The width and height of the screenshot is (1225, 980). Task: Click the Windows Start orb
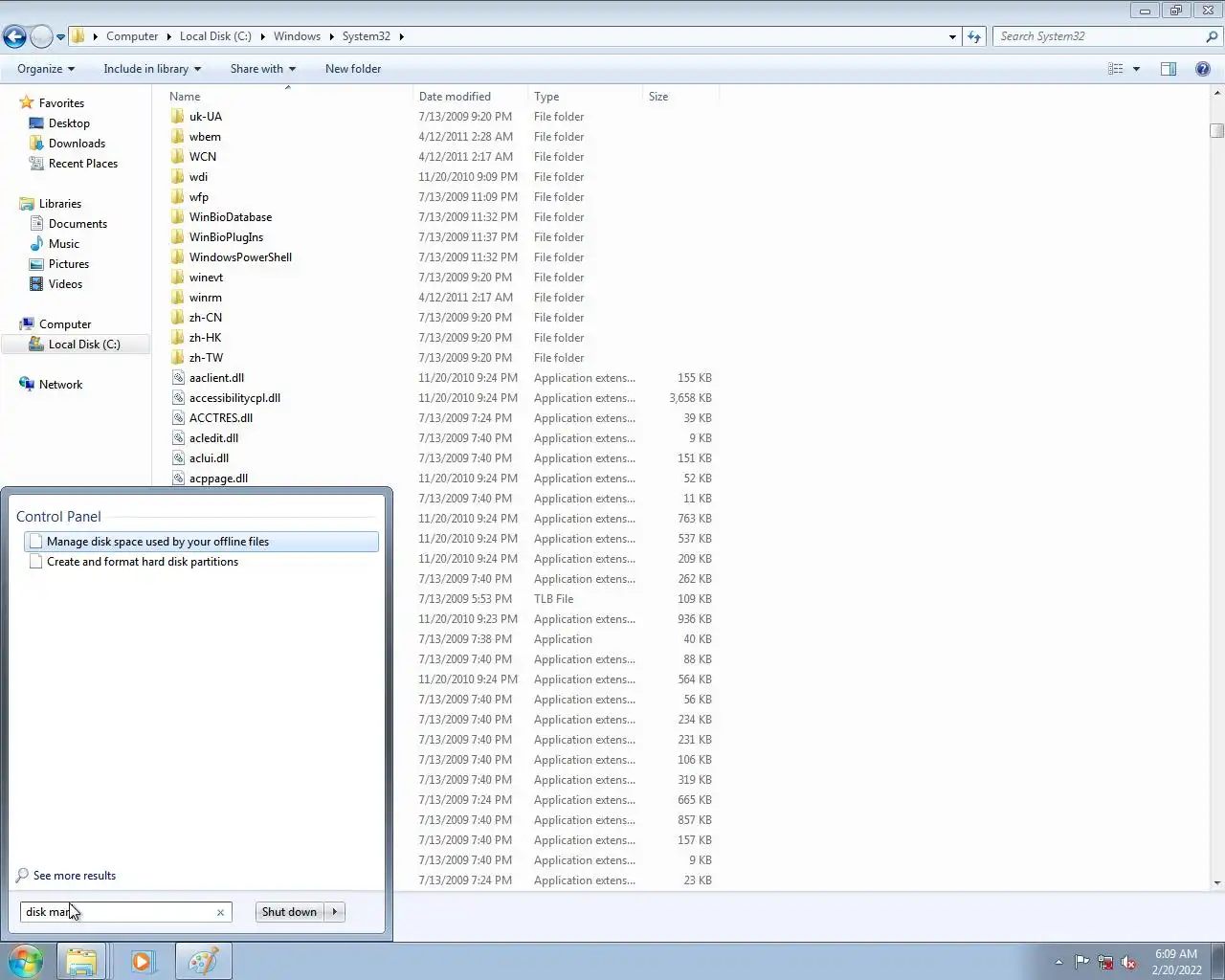pos(26,961)
